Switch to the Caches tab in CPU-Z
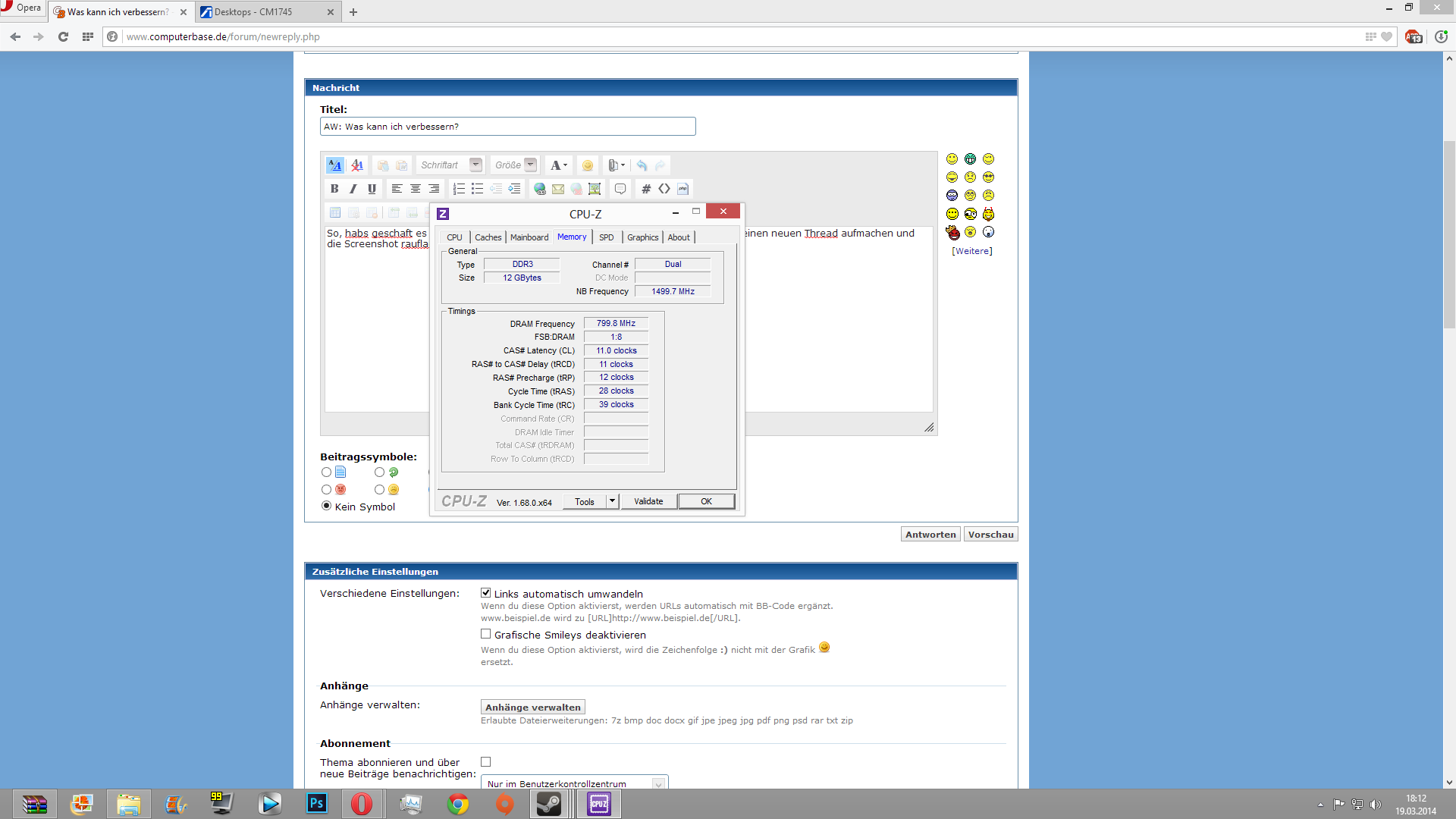This screenshot has width=1456, height=819. (488, 237)
